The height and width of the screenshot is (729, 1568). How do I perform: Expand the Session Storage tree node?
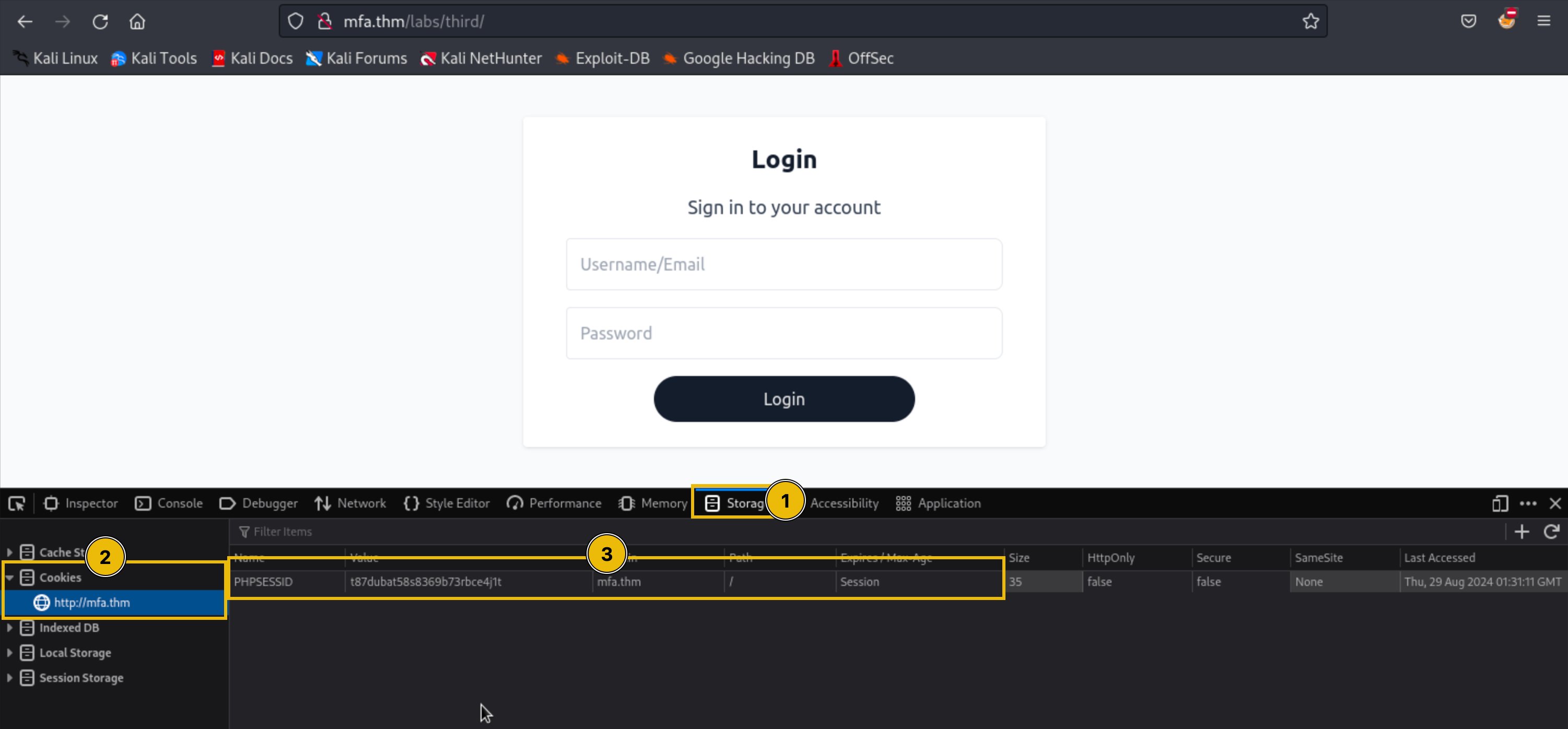click(x=10, y=678)
